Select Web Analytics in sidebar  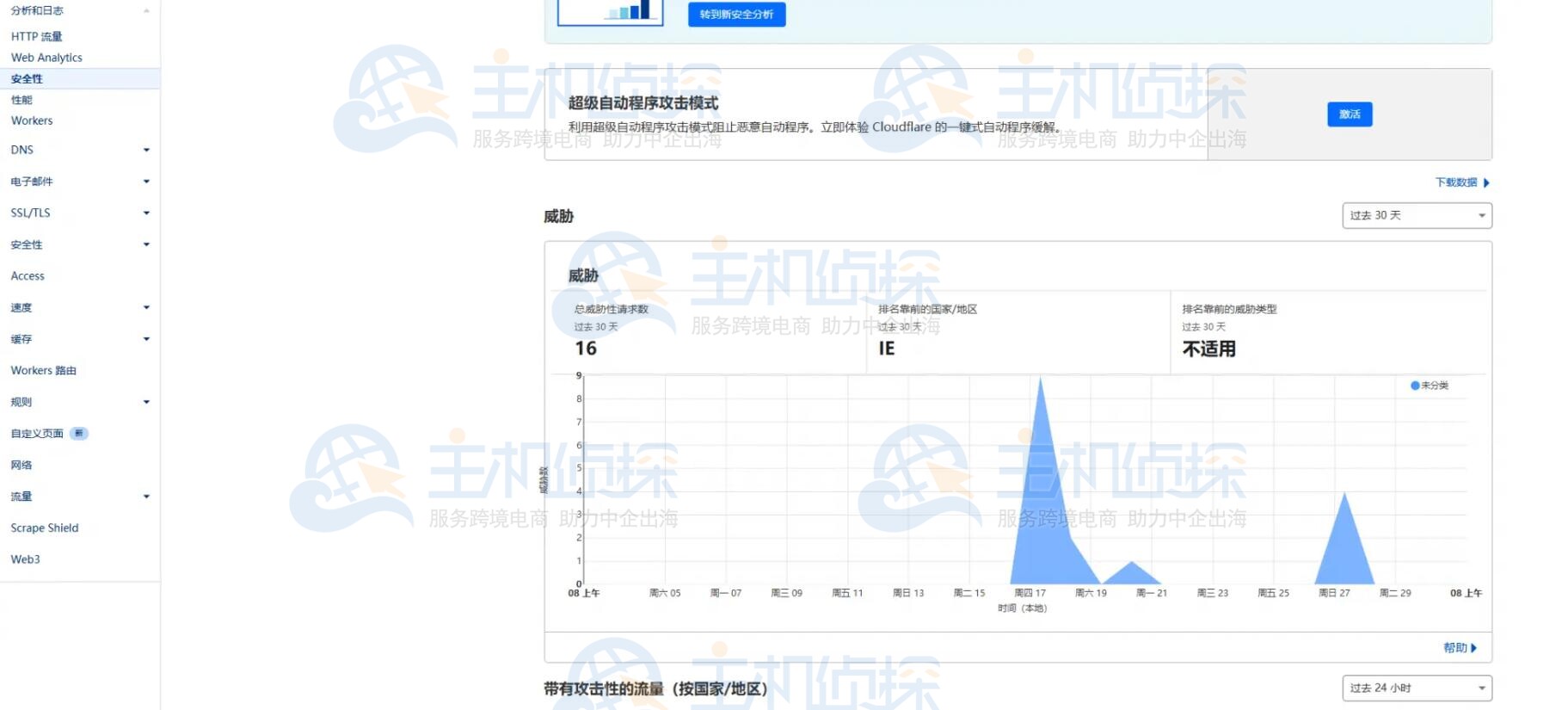[46, 58]
